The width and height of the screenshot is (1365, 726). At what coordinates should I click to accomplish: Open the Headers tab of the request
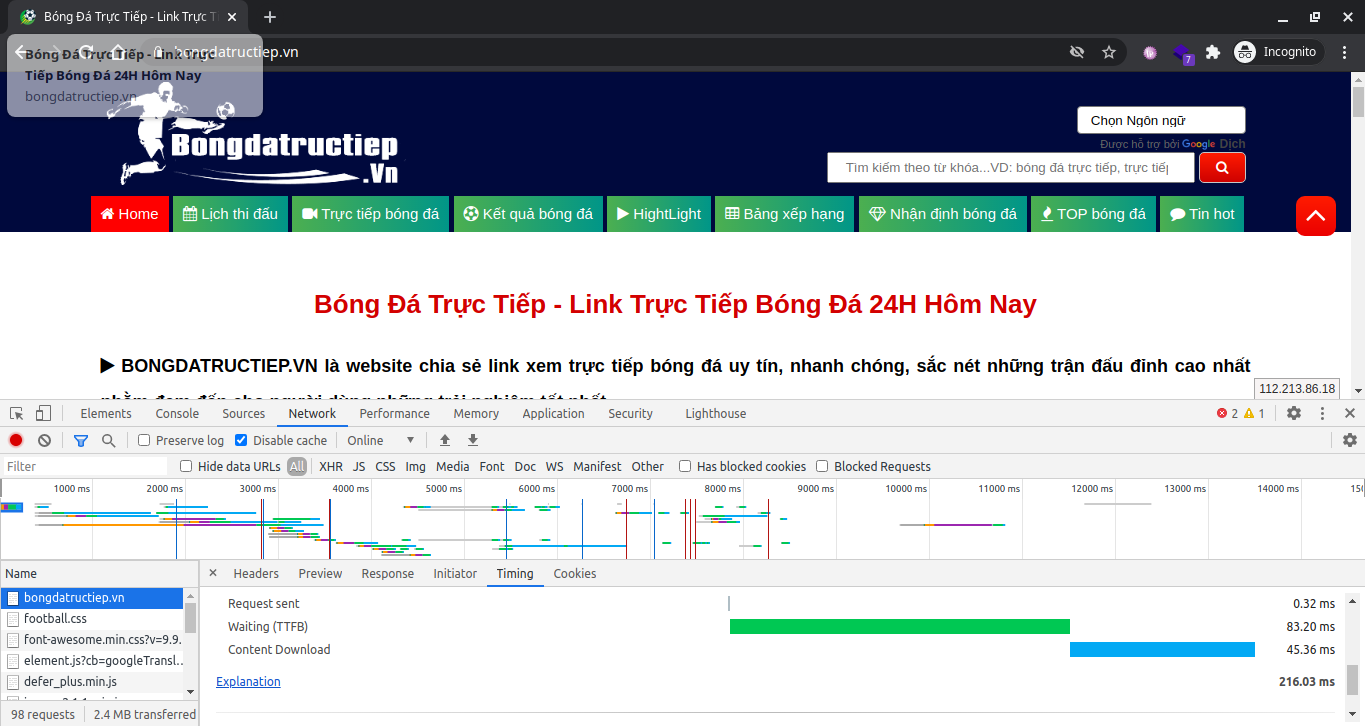coord(256,573)
